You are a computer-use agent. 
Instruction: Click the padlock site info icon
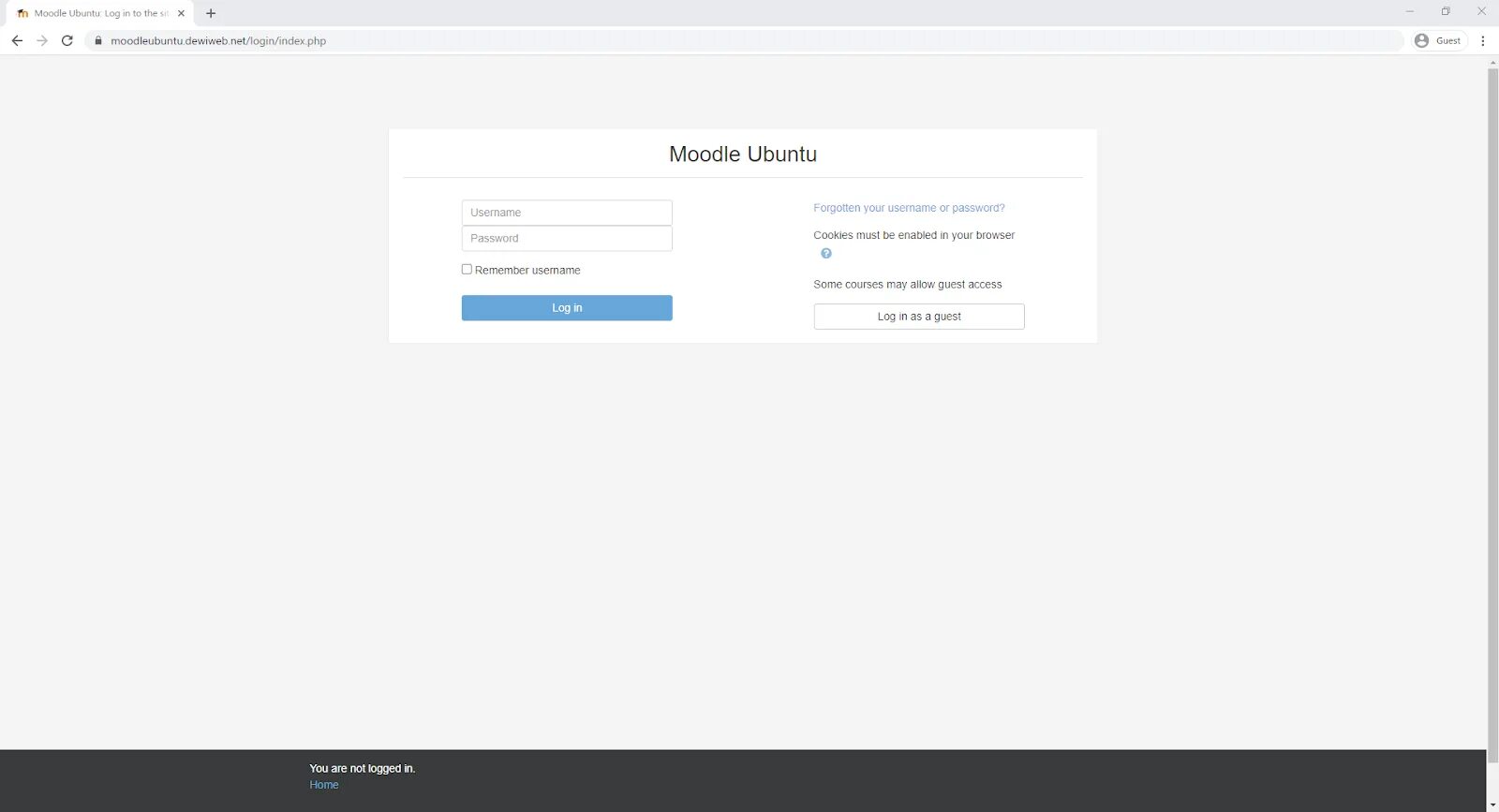pyautogui.click(x=98, y=40)
